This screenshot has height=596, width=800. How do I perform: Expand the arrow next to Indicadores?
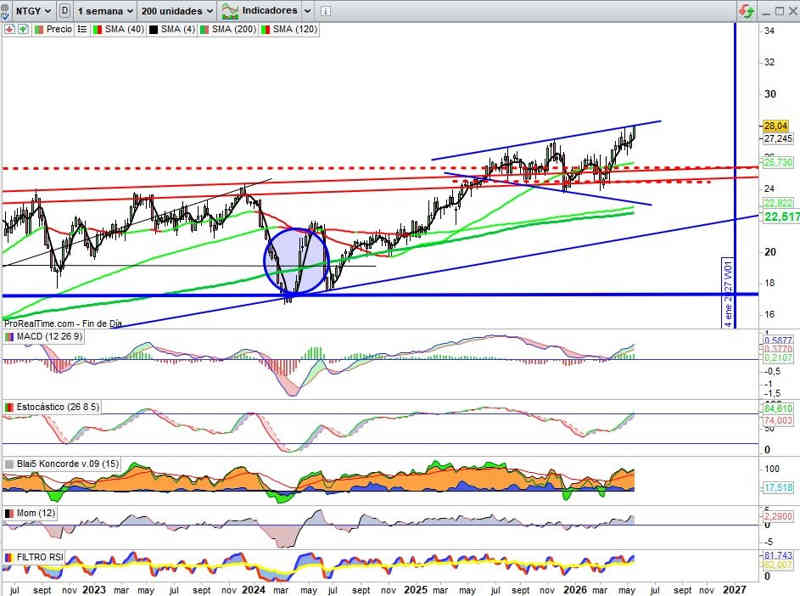point(308,11)
